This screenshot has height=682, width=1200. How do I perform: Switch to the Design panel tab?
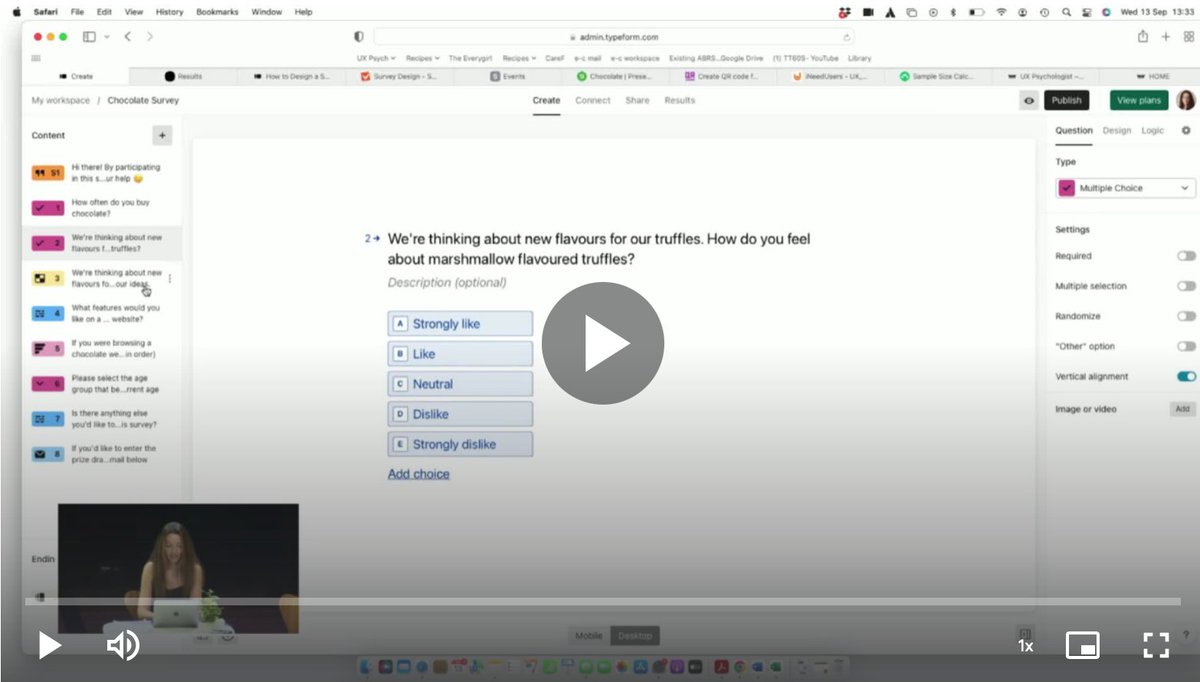[1117, 130]
